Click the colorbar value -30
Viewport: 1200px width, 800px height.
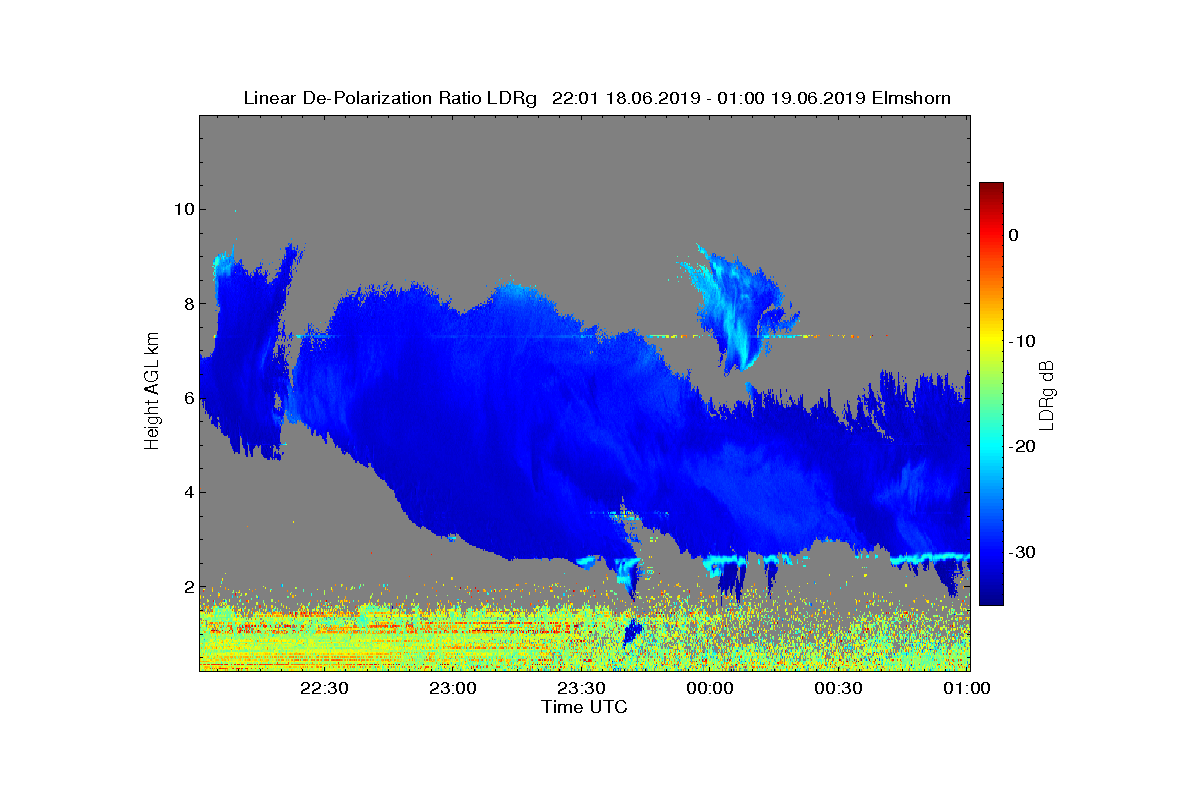click(1024, 552)
